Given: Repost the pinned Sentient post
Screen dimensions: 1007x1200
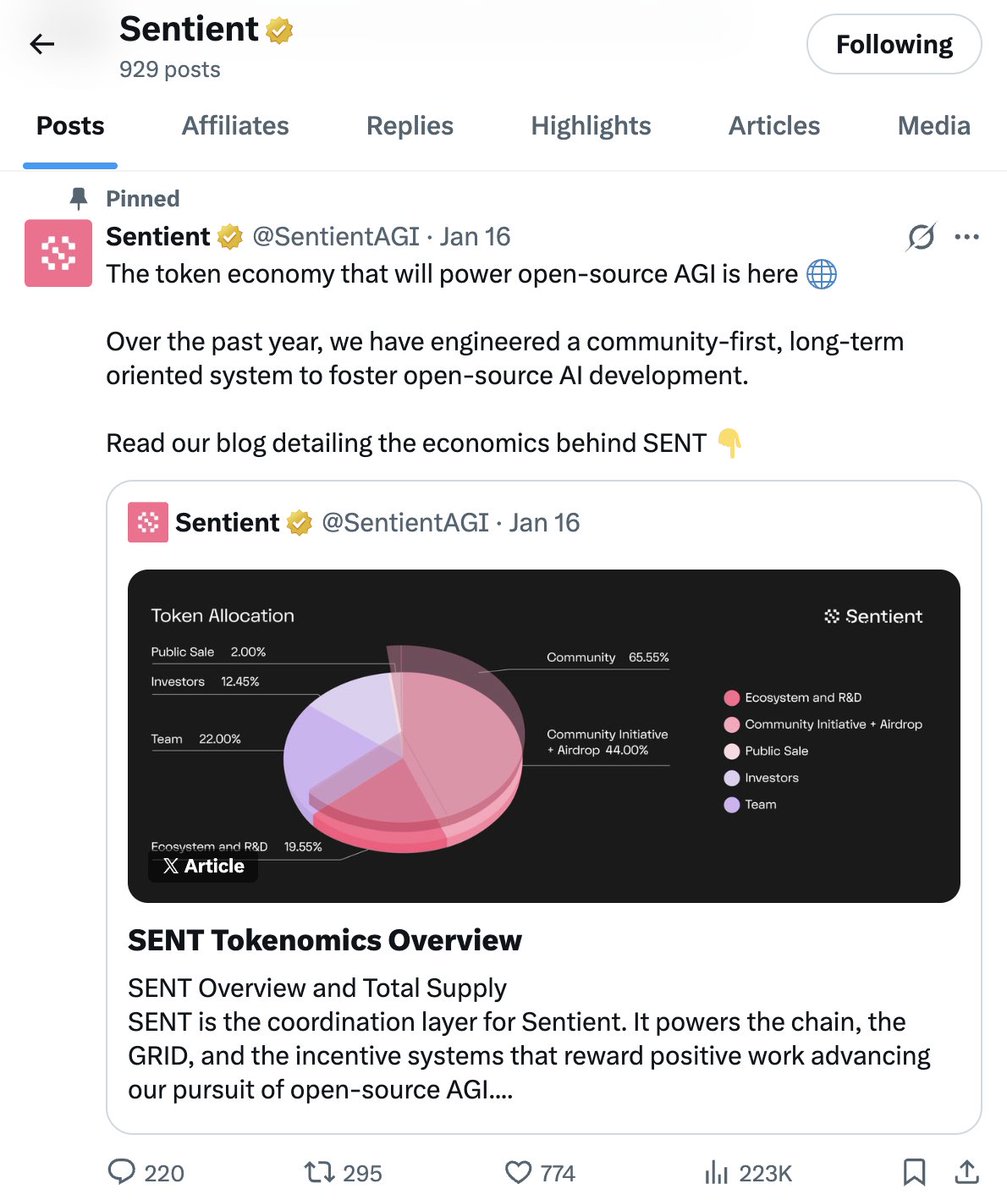Looking at the screenshot, I should [x=319, y=1172].
